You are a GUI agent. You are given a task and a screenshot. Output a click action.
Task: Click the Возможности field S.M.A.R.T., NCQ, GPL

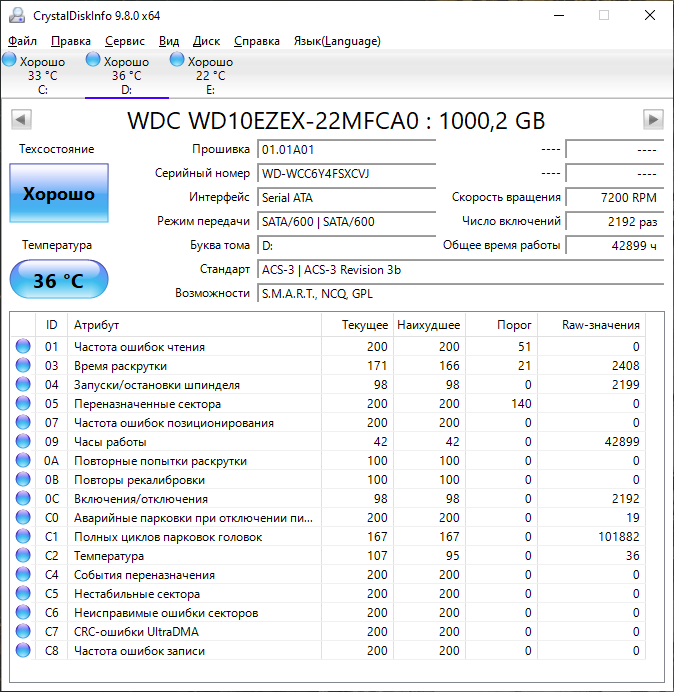point(460,293)
